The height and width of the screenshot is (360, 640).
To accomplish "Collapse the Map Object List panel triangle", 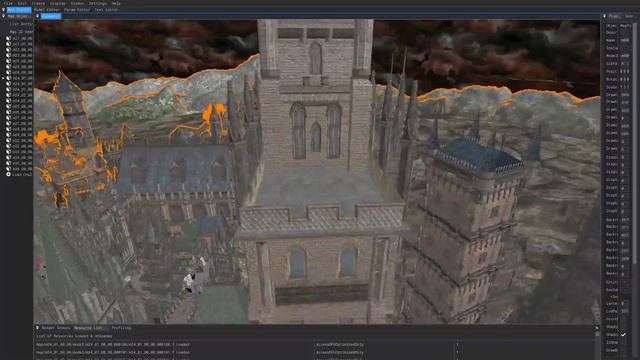I will click(3, 16).
